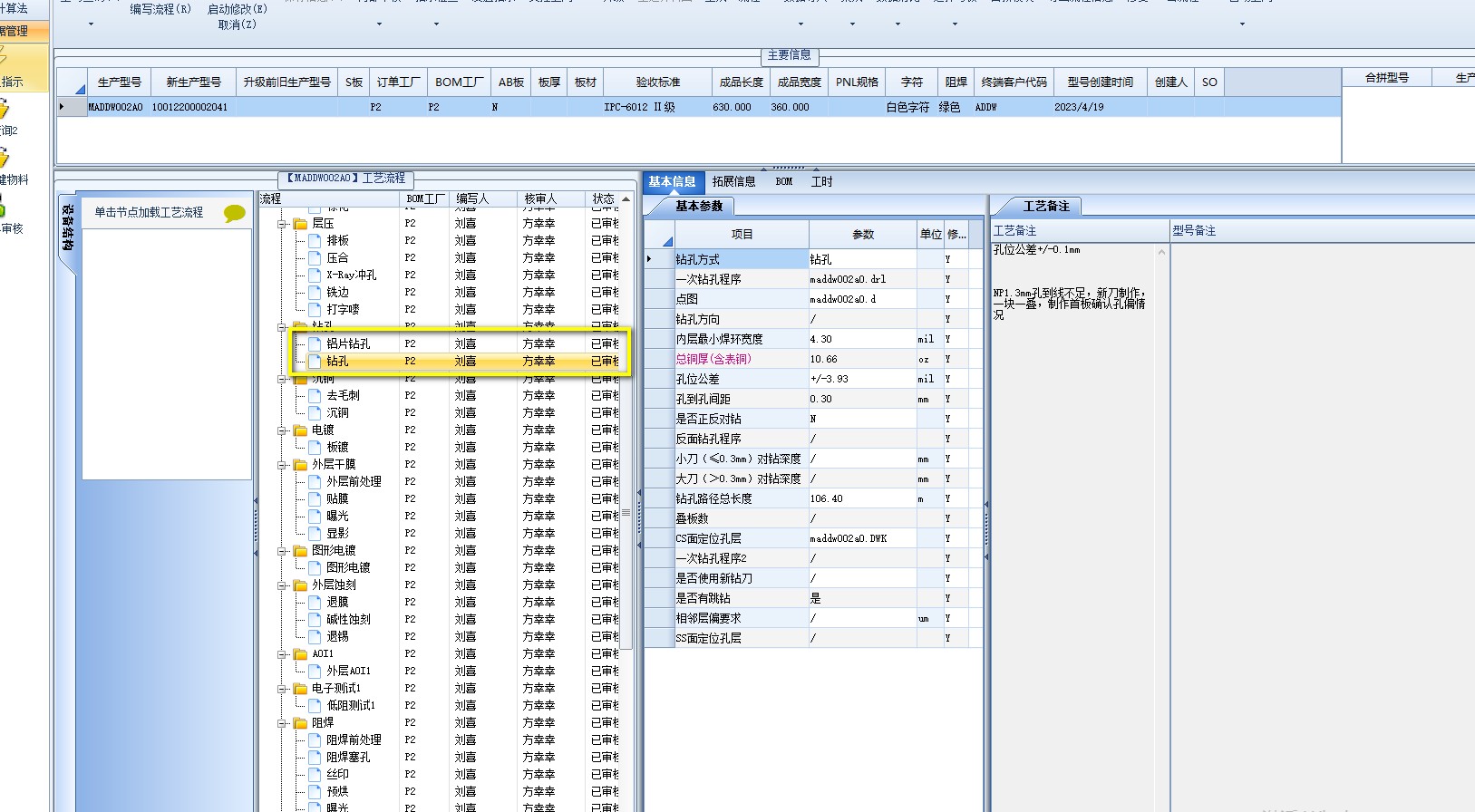Click the 孔位公差+/-0.1mm note text
Viewport: 1475px width, 812px height.
pyautogui.click(x=1037, y=250)
